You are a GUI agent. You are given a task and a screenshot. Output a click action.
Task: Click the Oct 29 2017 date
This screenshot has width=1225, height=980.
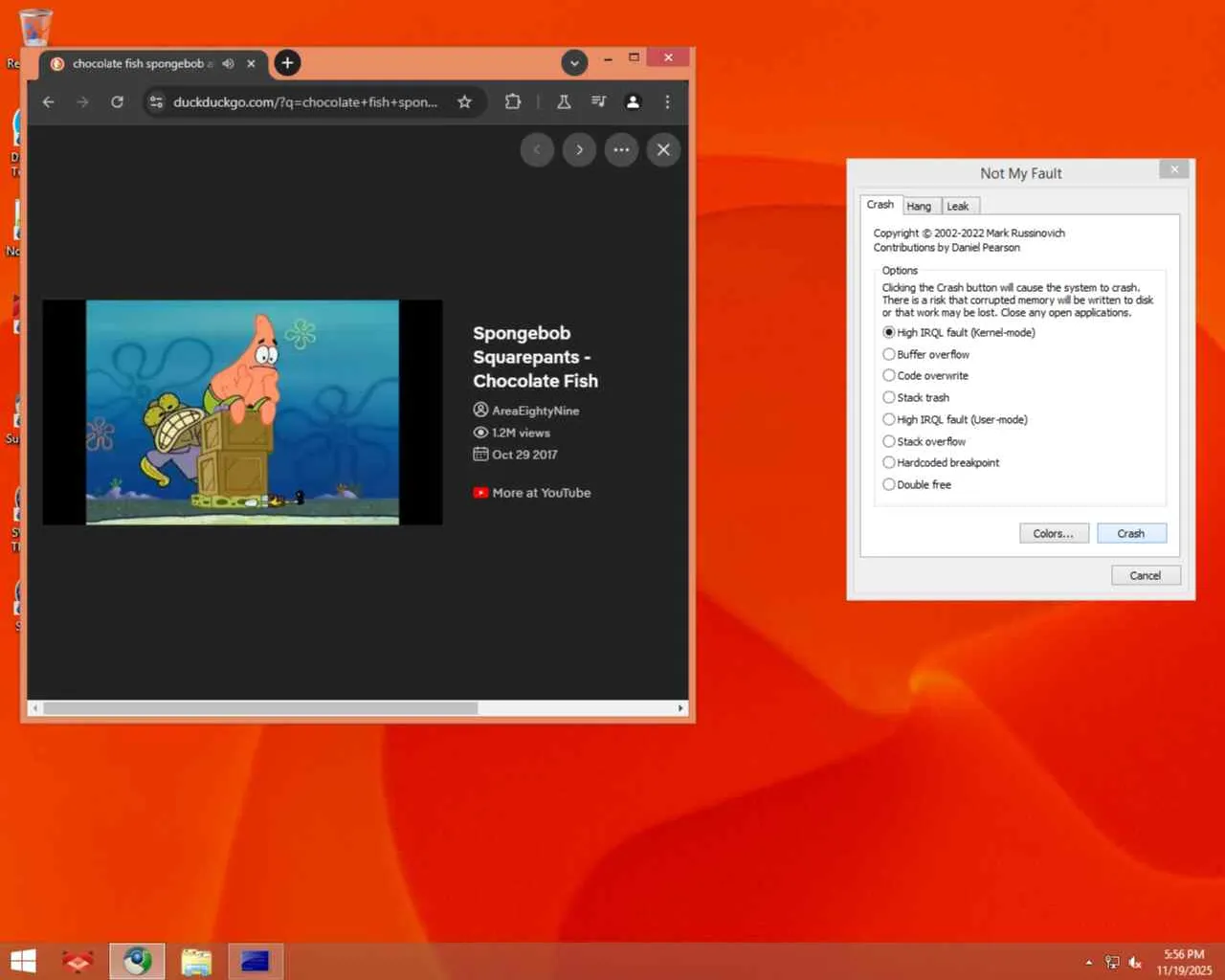tap(524, 455)
